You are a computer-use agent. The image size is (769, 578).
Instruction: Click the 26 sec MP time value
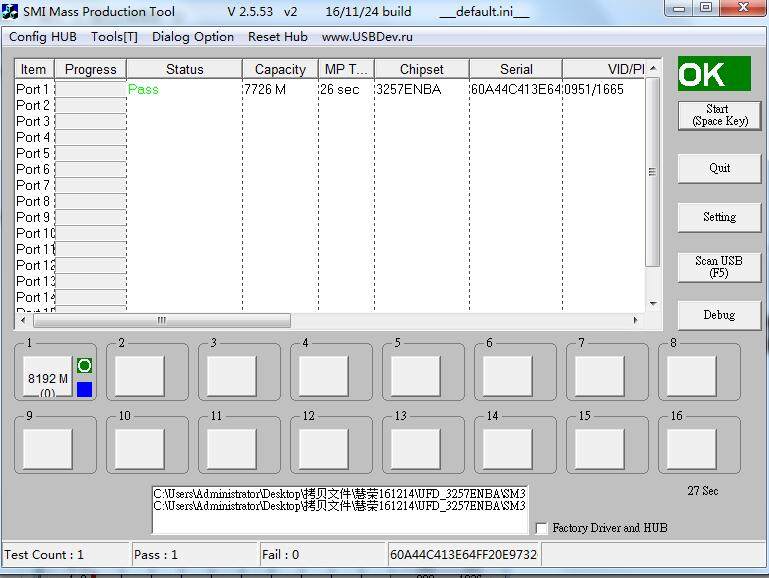click(x=339, y=89)
